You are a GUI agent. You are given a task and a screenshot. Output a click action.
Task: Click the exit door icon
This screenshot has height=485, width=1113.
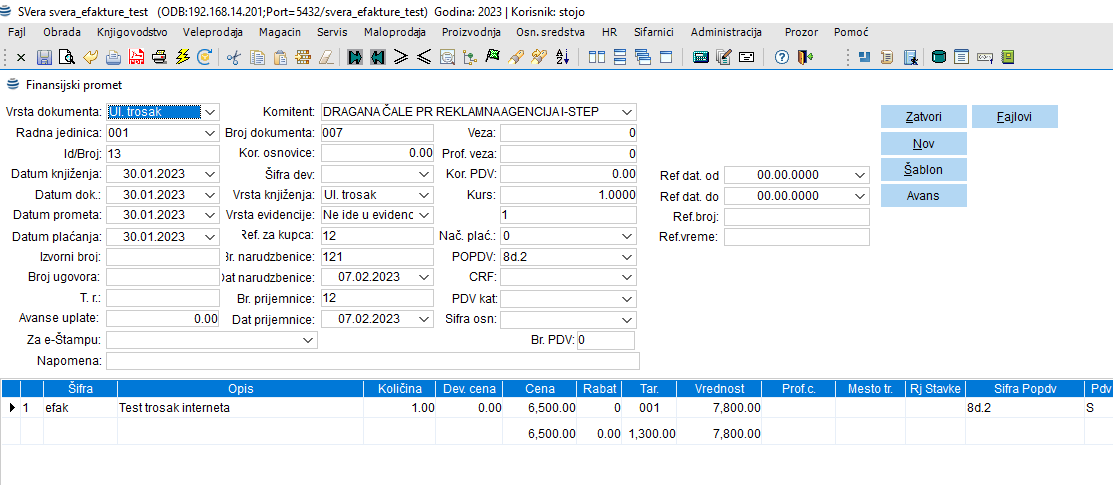click(x=806, y=57)
